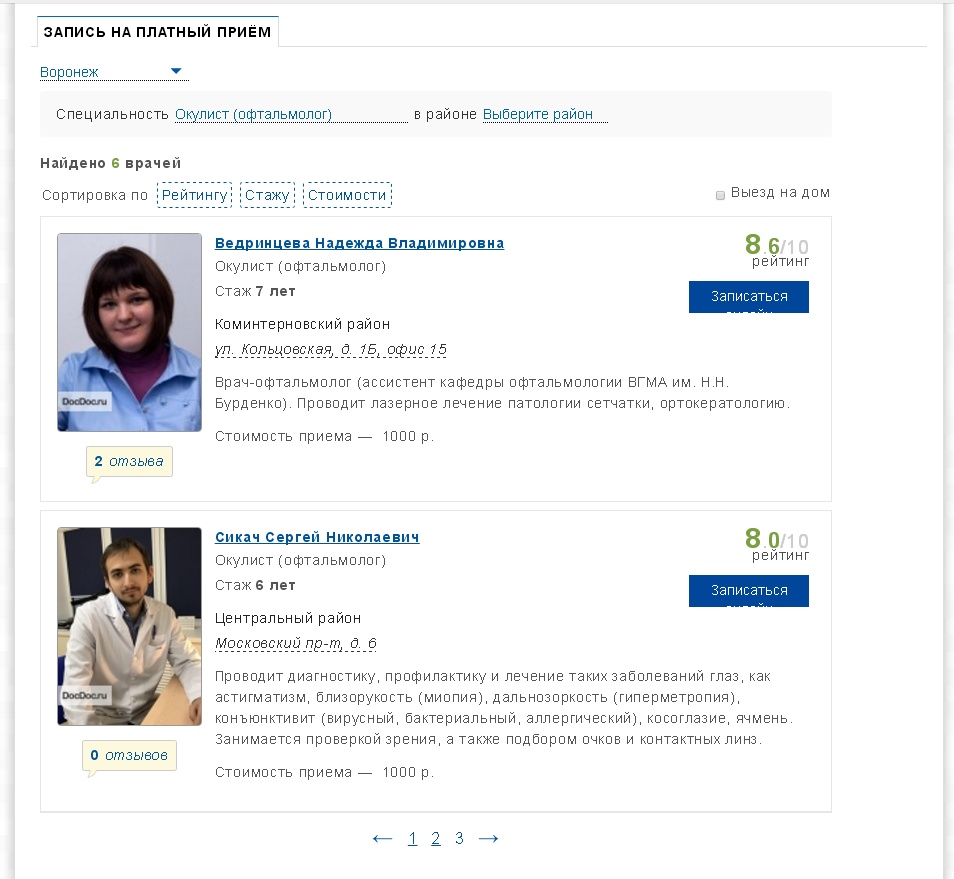Click Записаться button for Ведринцева
This screenshot has height=879, width=954.
tap(749, 297)
